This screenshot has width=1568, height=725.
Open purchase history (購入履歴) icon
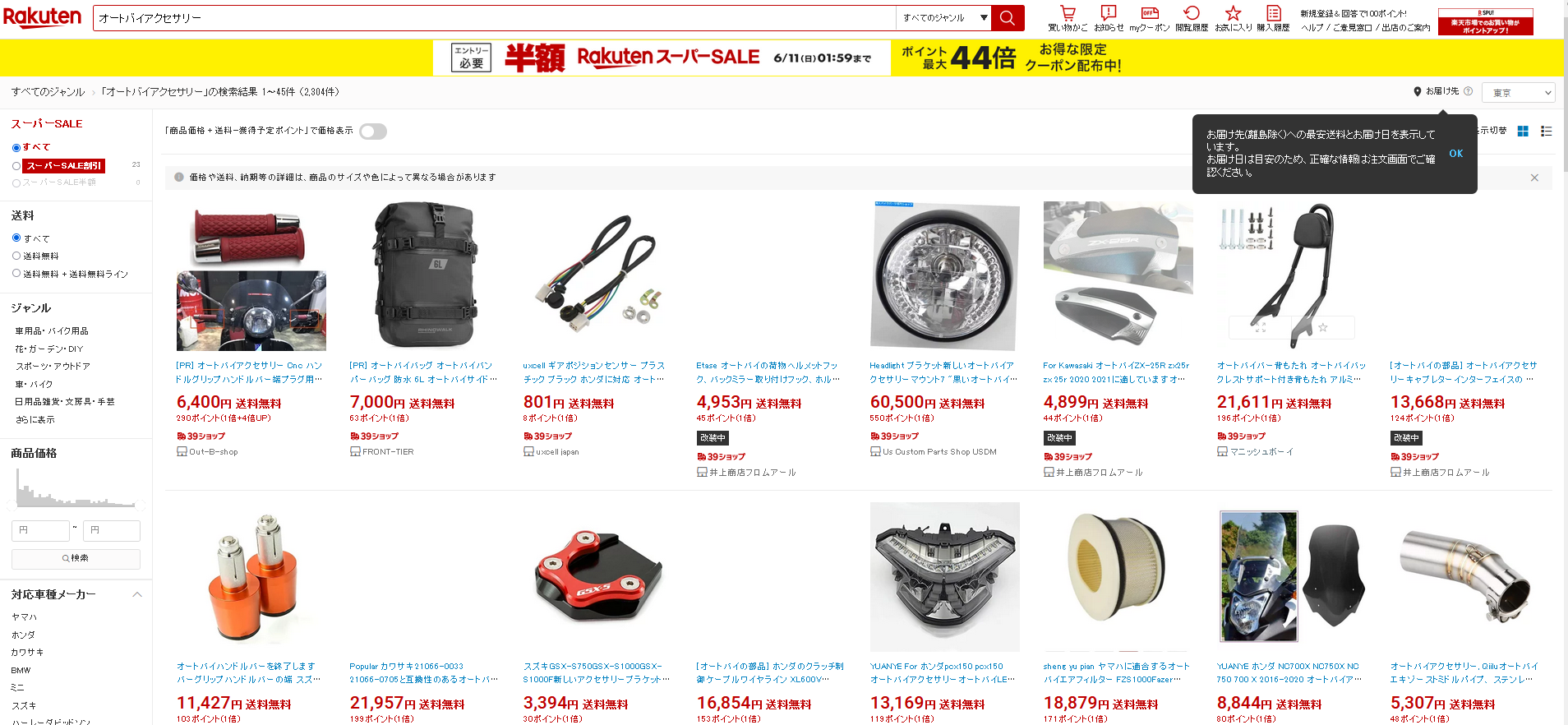pos(1274,13)
